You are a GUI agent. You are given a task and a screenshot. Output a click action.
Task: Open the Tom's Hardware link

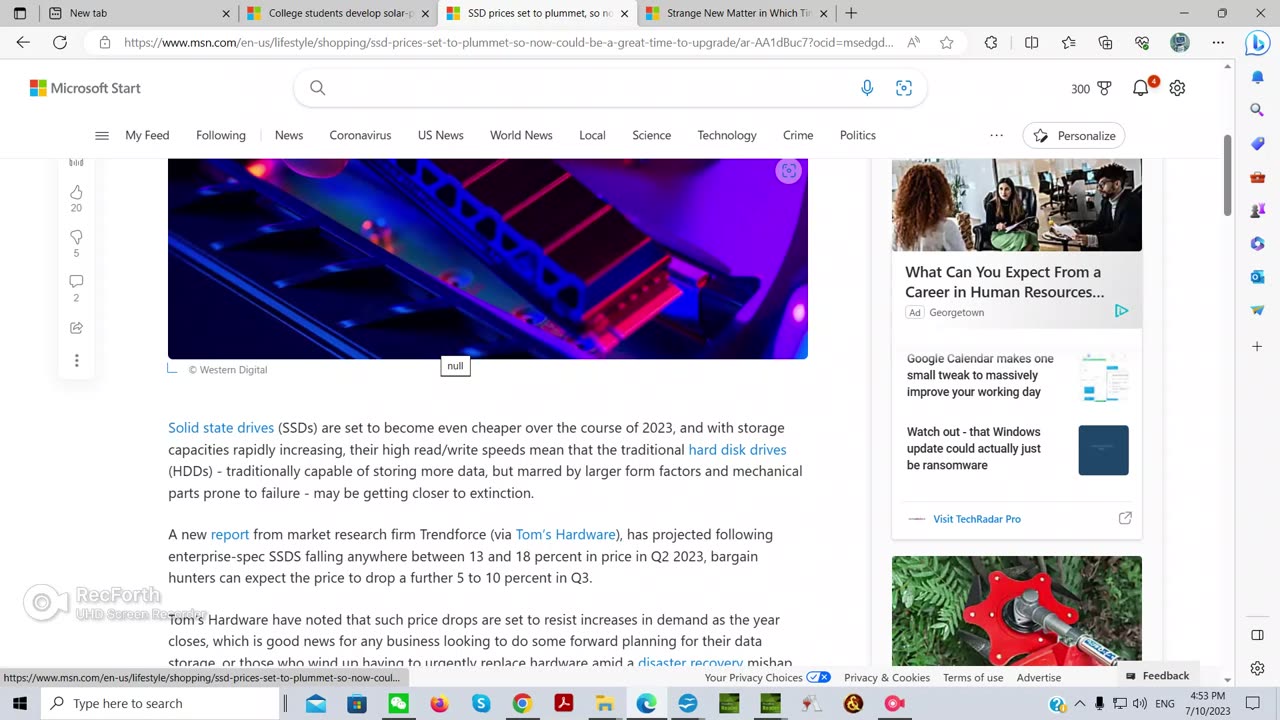click(x=565, y=535)
